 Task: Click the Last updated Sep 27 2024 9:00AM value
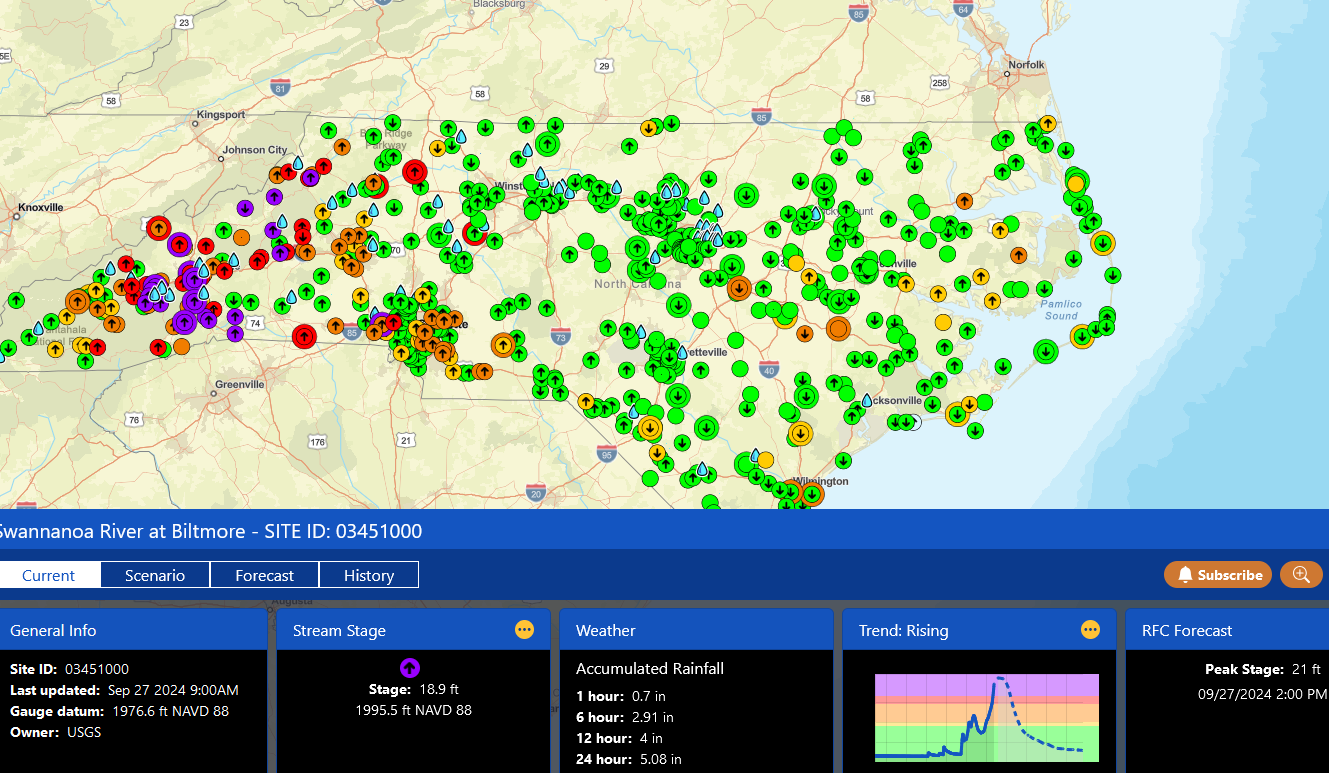[x=171, y=690]
